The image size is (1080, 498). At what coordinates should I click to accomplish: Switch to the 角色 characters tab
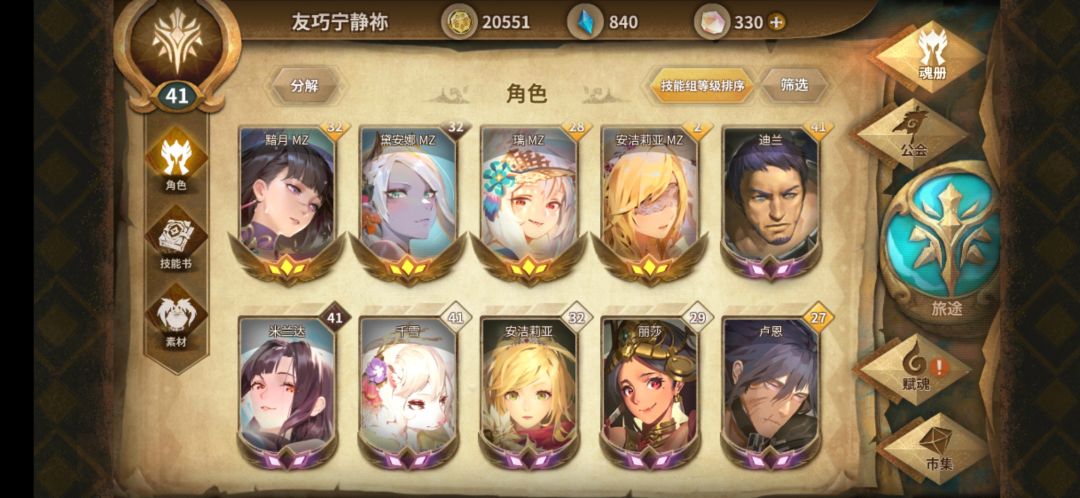pyautogui.click(x=177, y=160)
